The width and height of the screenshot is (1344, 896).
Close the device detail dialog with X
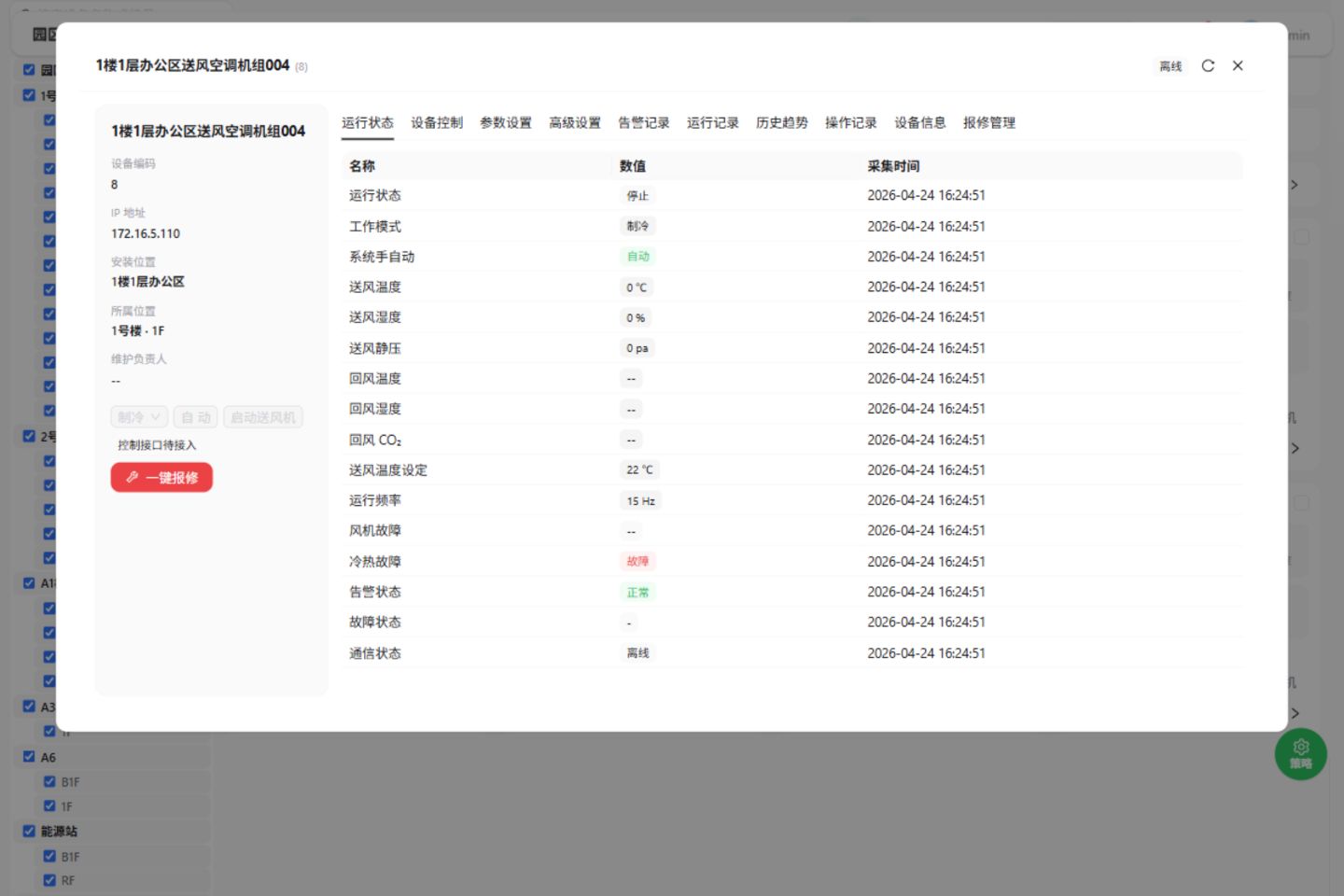coord(1238,65)
